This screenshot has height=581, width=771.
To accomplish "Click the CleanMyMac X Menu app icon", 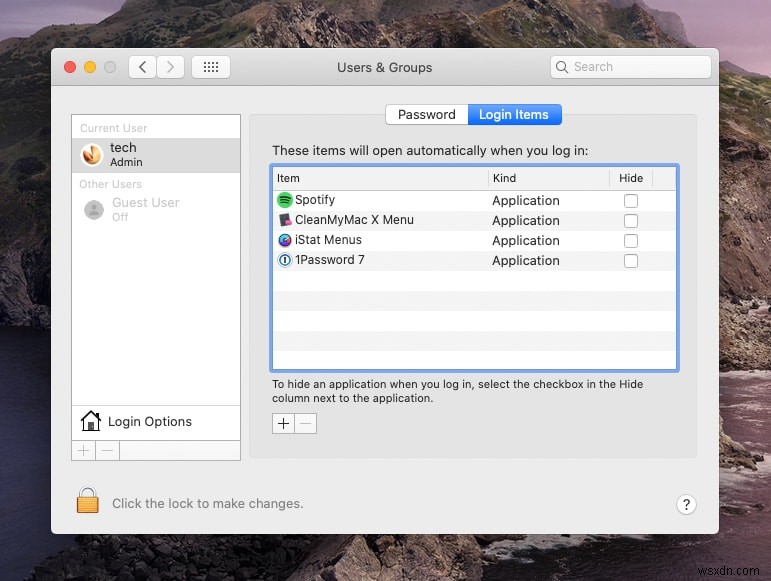I will (285, 220).
